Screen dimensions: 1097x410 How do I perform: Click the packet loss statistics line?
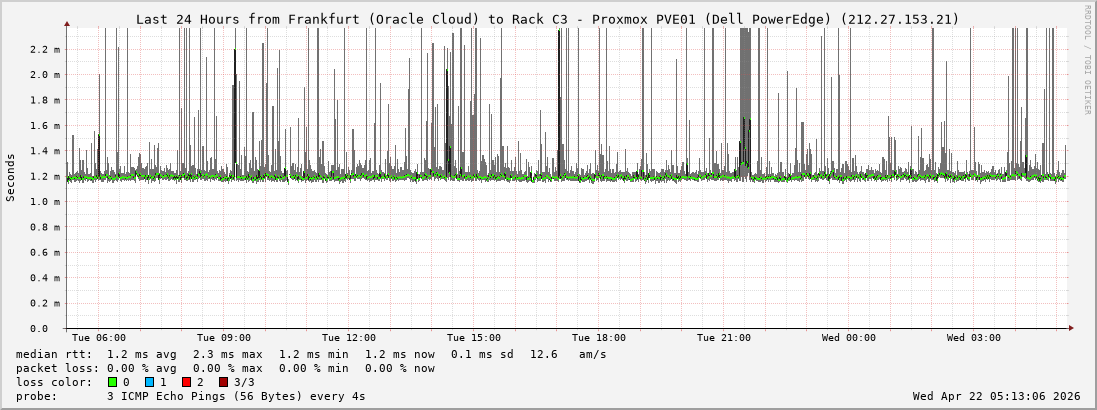pyautogui.click(x=225, y=368)
